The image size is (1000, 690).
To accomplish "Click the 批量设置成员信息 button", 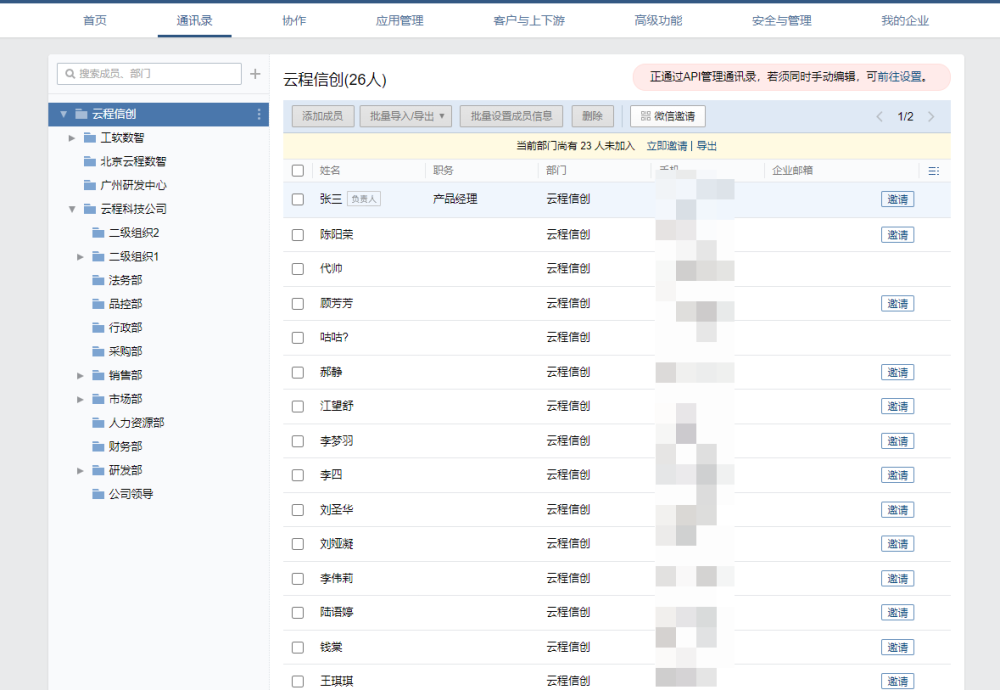I will point(511,116).
